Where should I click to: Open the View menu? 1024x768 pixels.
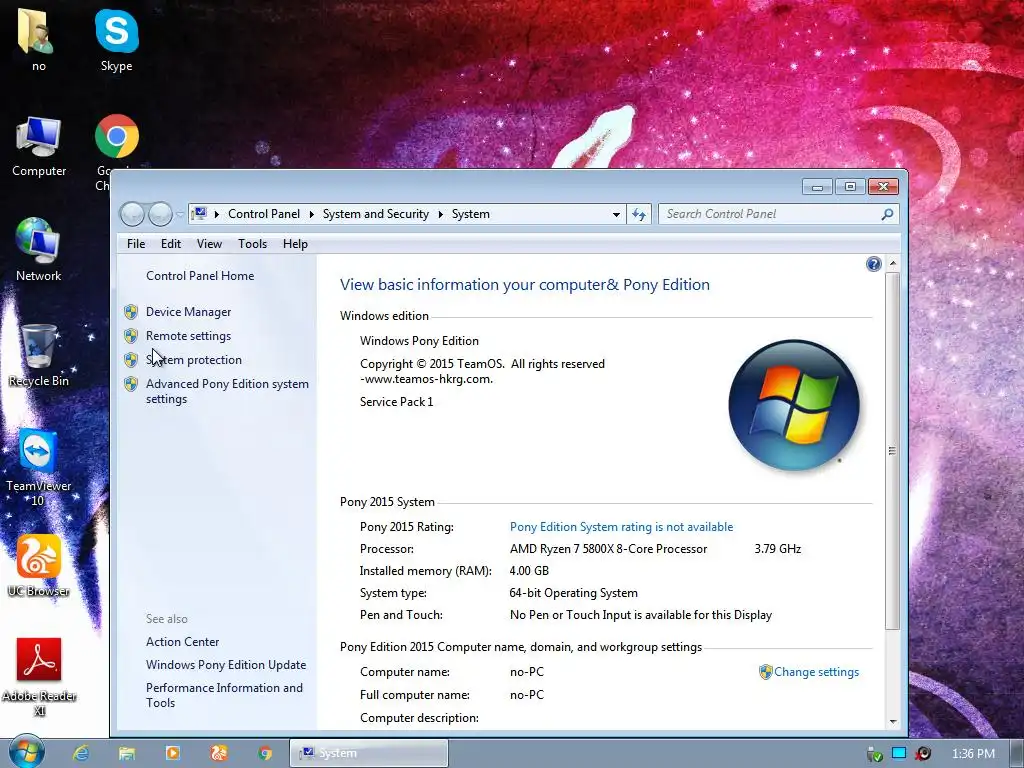(209, 244)
